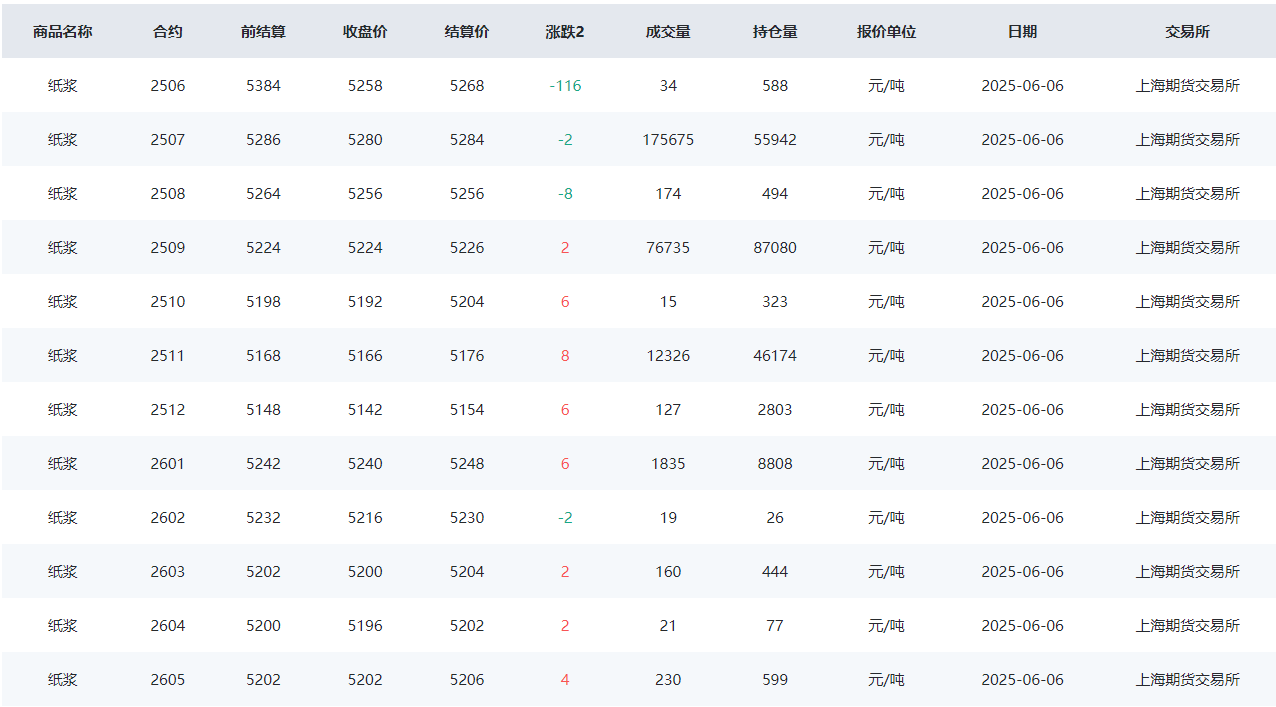
Task: Select contract 2603 cell
Action: click(168, 572)
